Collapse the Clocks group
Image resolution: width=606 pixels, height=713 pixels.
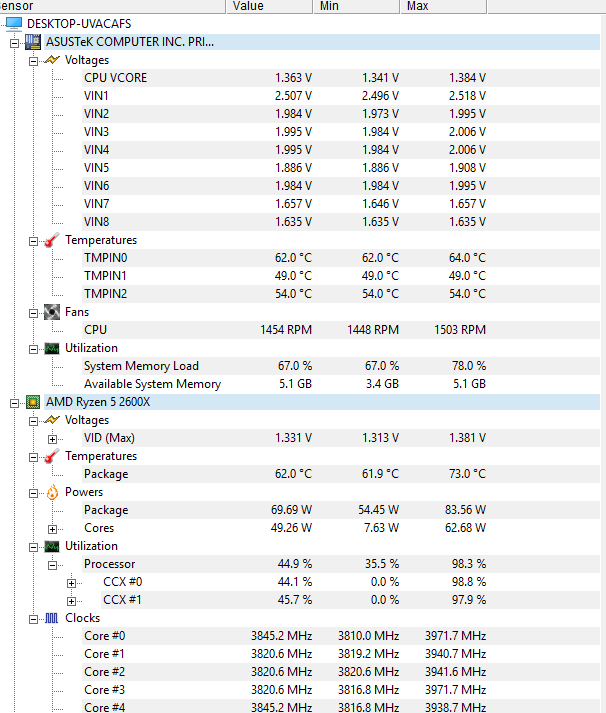33,620
